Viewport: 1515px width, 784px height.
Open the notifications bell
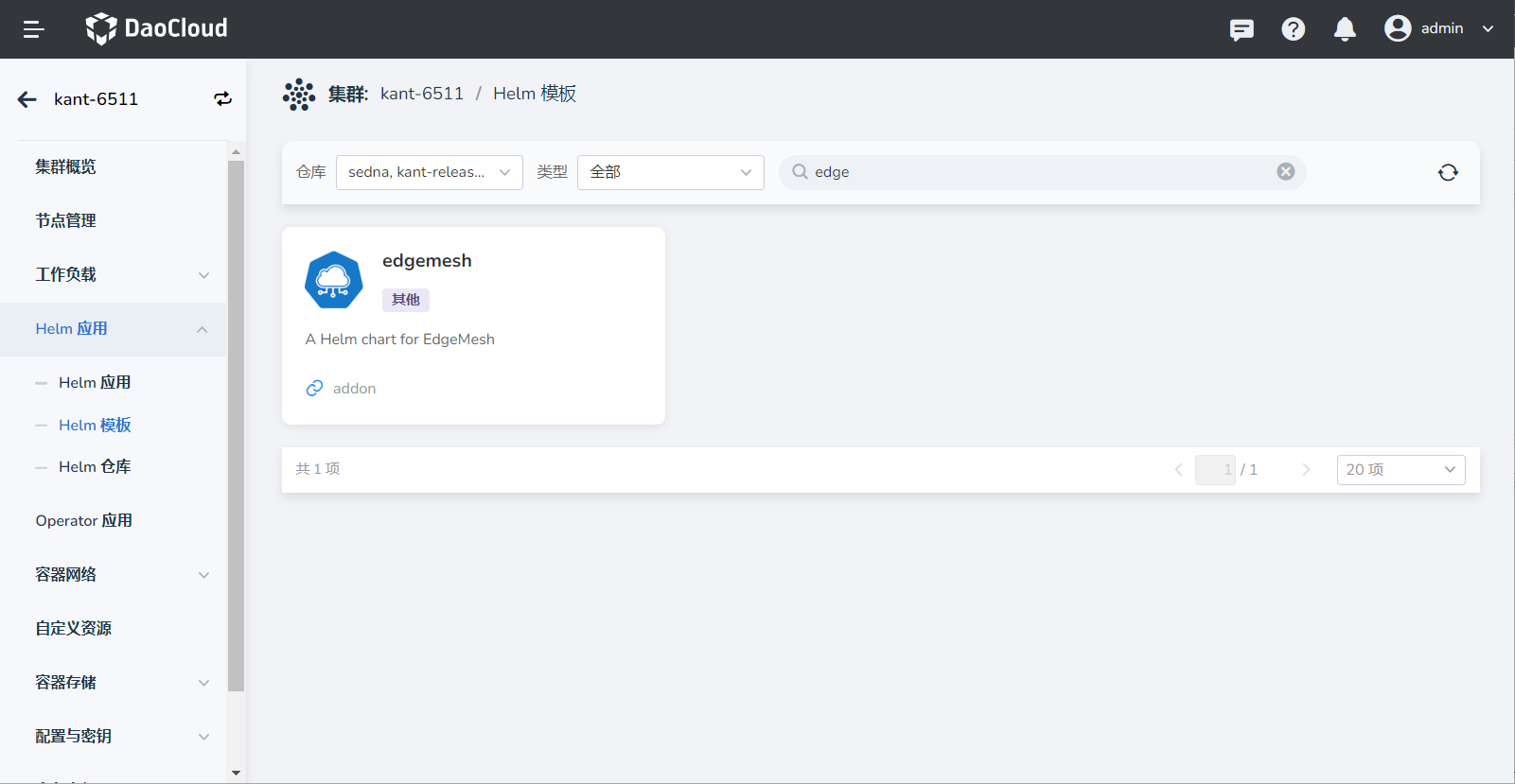tap(1345, 29)
